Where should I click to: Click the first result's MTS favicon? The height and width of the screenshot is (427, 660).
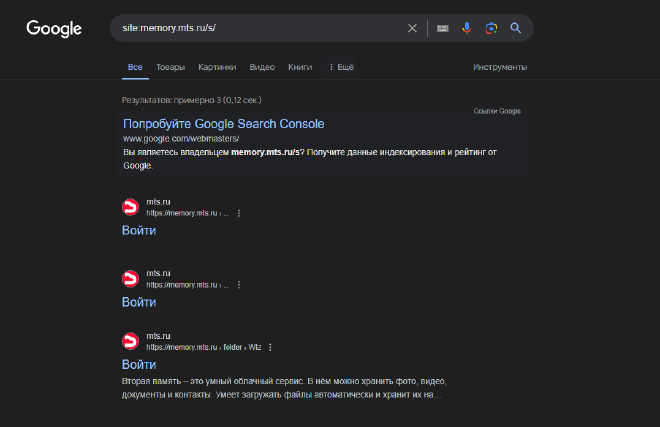(130, 207)
